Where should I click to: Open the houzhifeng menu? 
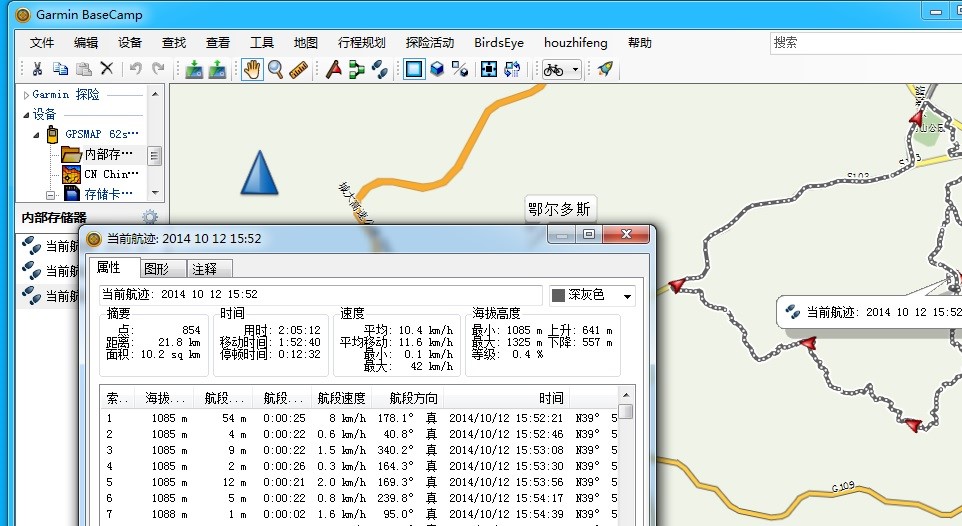[x=575, y=42]
